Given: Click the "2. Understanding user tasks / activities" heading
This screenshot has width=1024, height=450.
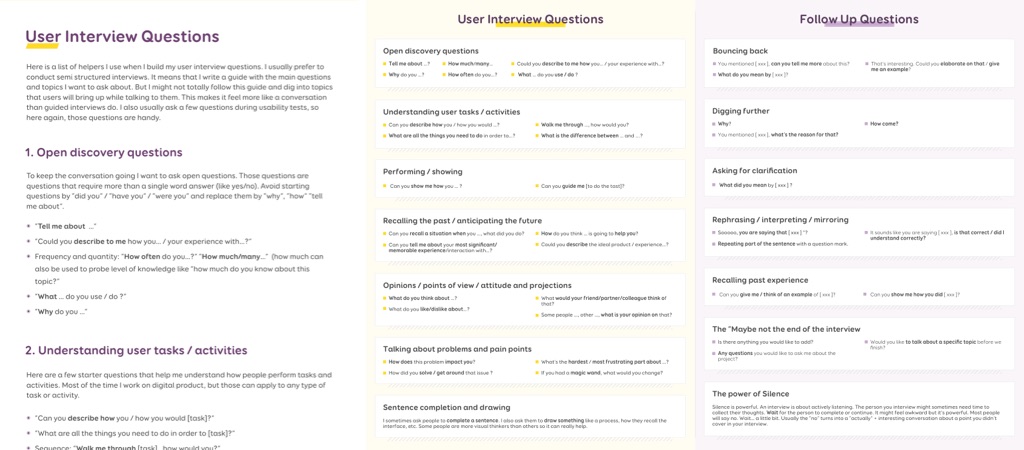Looking at the screenshot, I should click(136, 350).
